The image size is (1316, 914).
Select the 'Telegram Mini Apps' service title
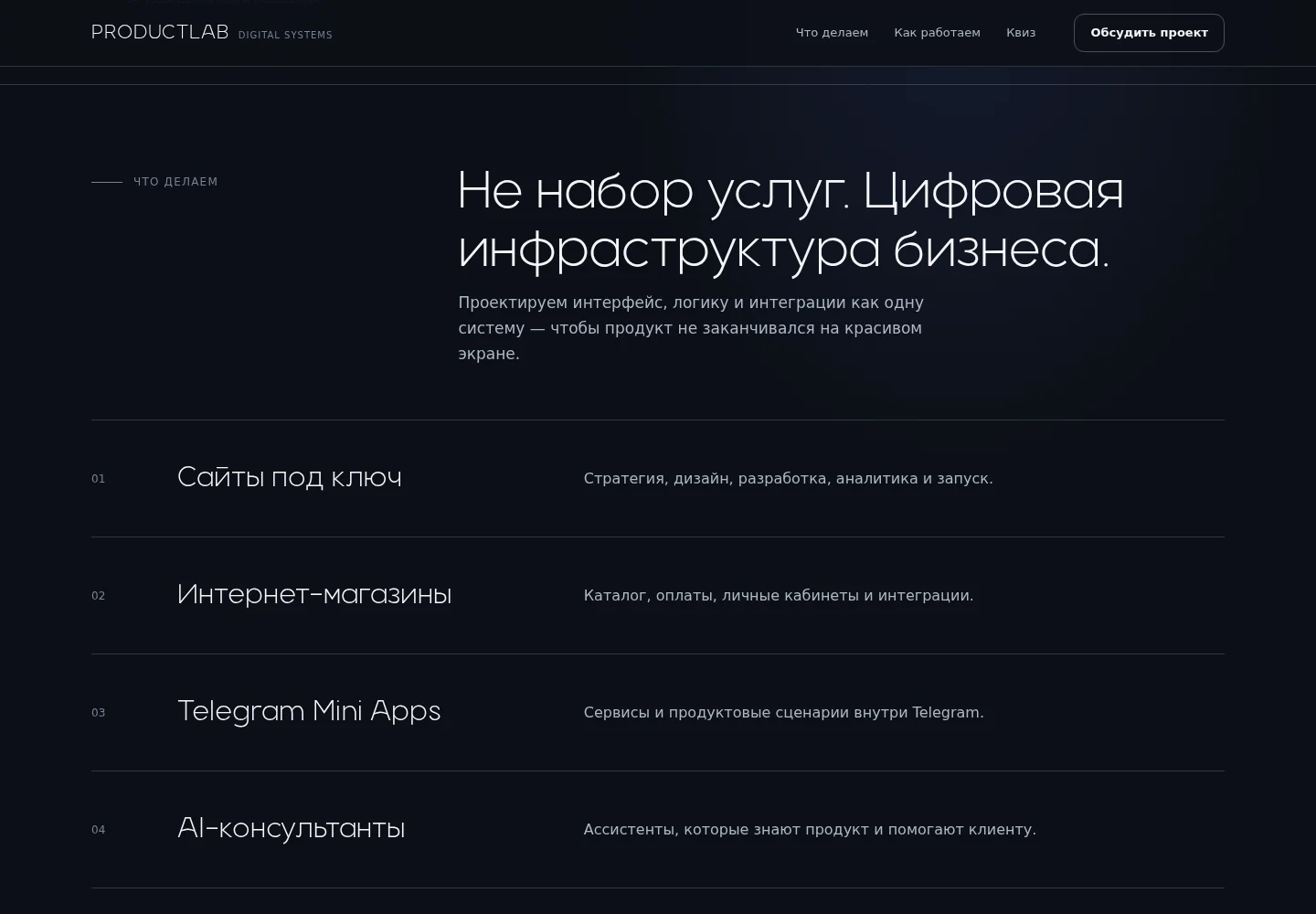coord(309,711)
